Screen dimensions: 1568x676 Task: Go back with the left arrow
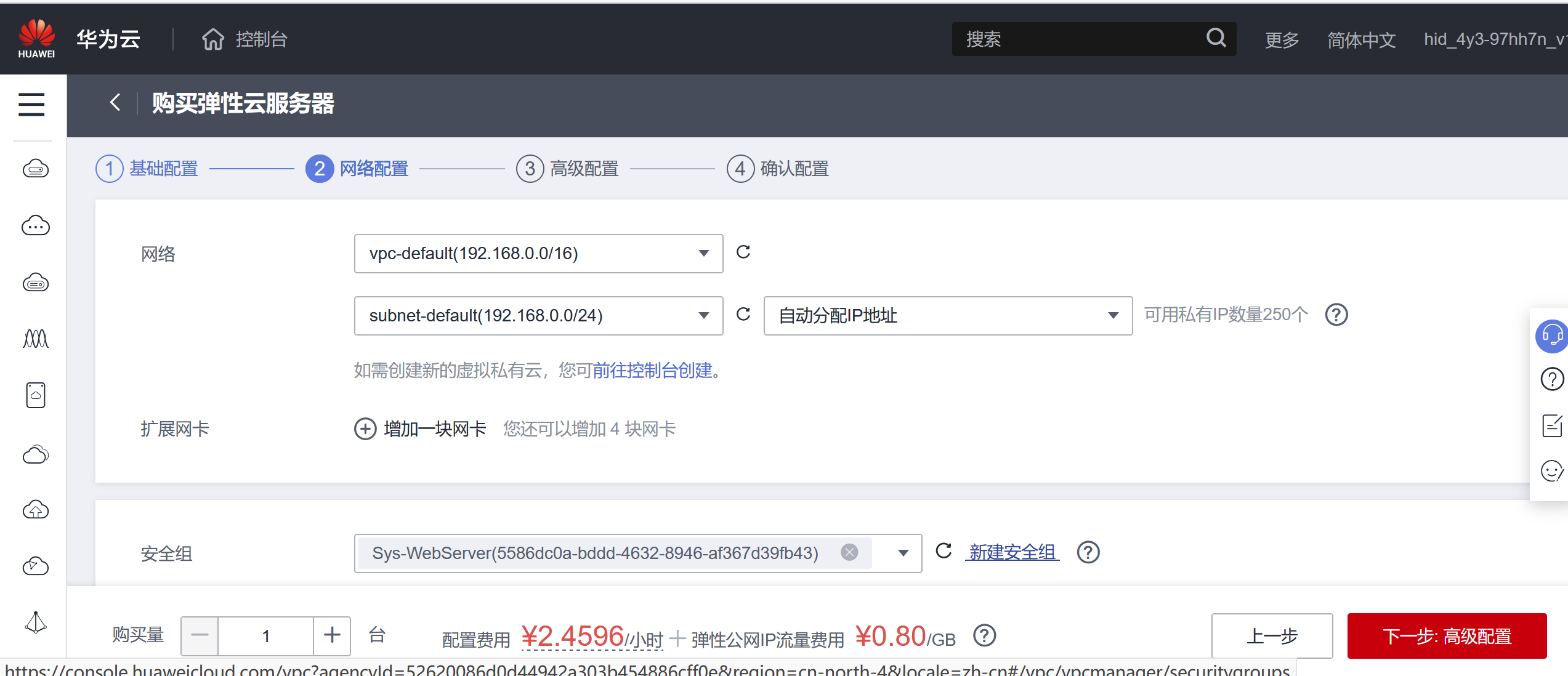115,102
